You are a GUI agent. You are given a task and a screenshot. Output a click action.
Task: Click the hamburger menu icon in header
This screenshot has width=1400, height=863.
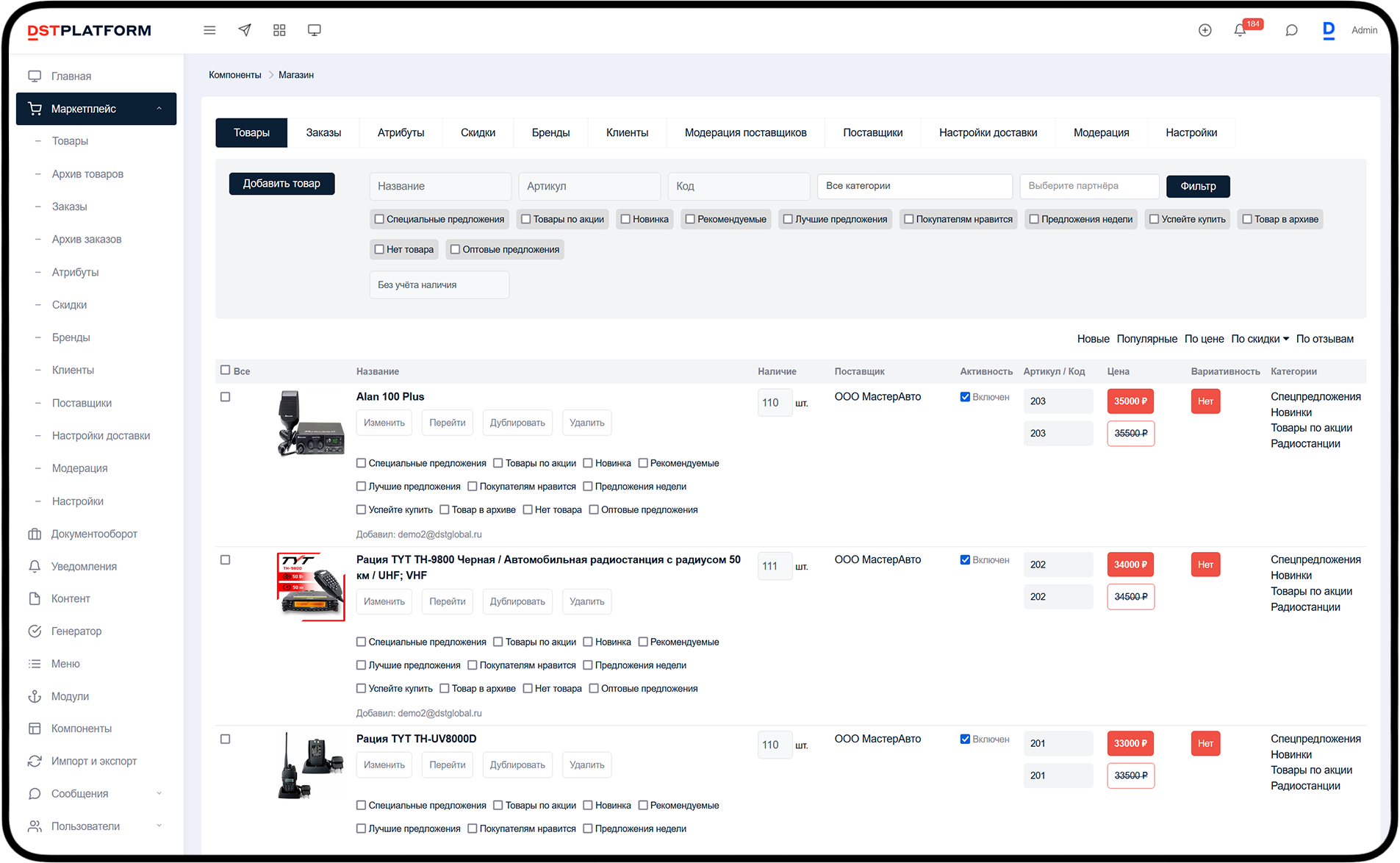209,30
